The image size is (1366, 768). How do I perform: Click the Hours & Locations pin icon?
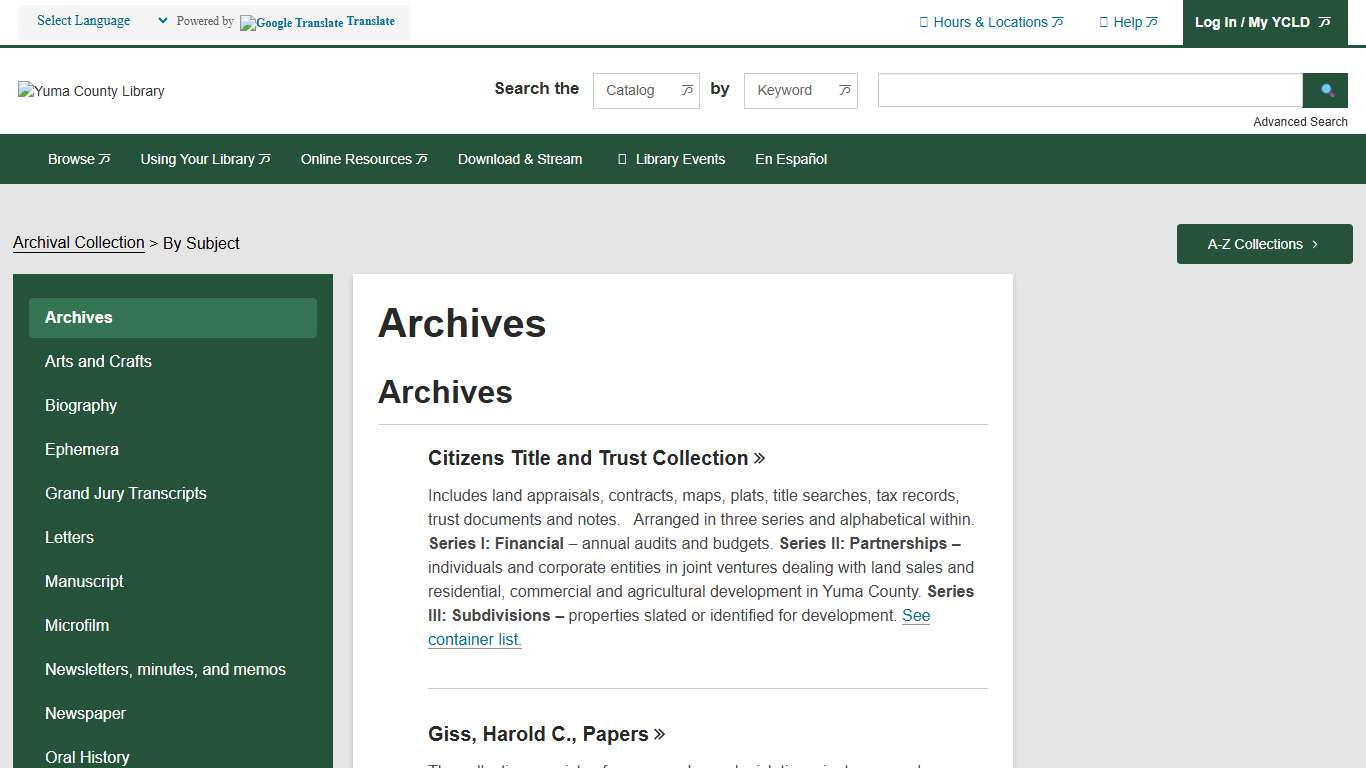click(924, 21)
